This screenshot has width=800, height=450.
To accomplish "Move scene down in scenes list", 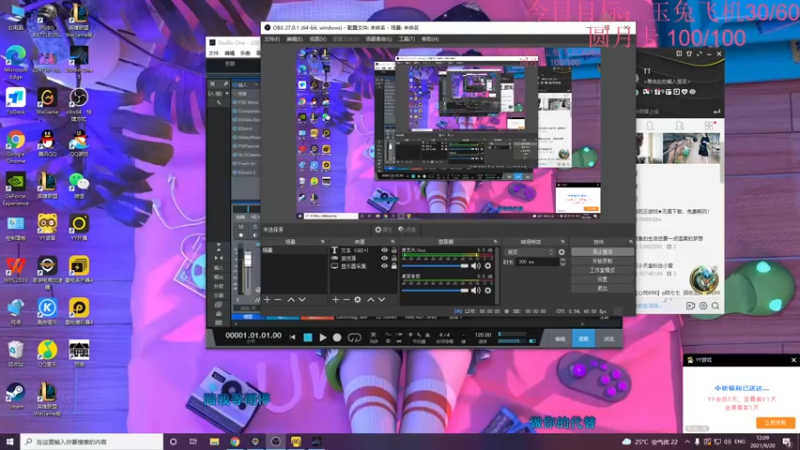I will [x=302, y=299].
